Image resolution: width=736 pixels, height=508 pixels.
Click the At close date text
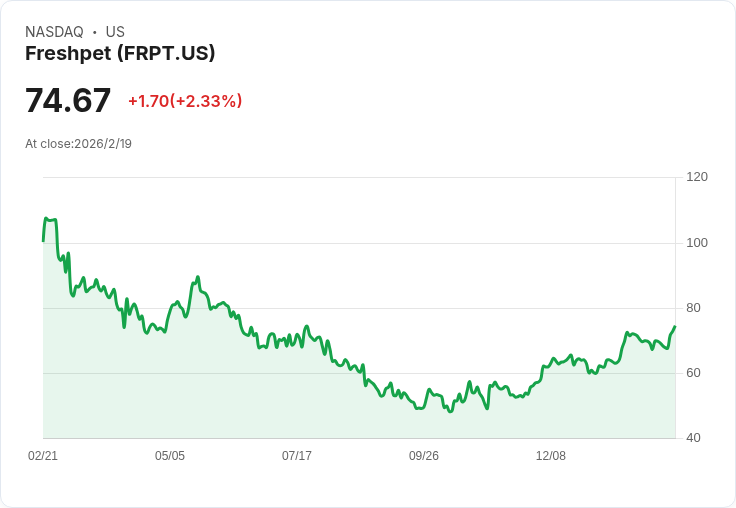click(x=78, y=143)
